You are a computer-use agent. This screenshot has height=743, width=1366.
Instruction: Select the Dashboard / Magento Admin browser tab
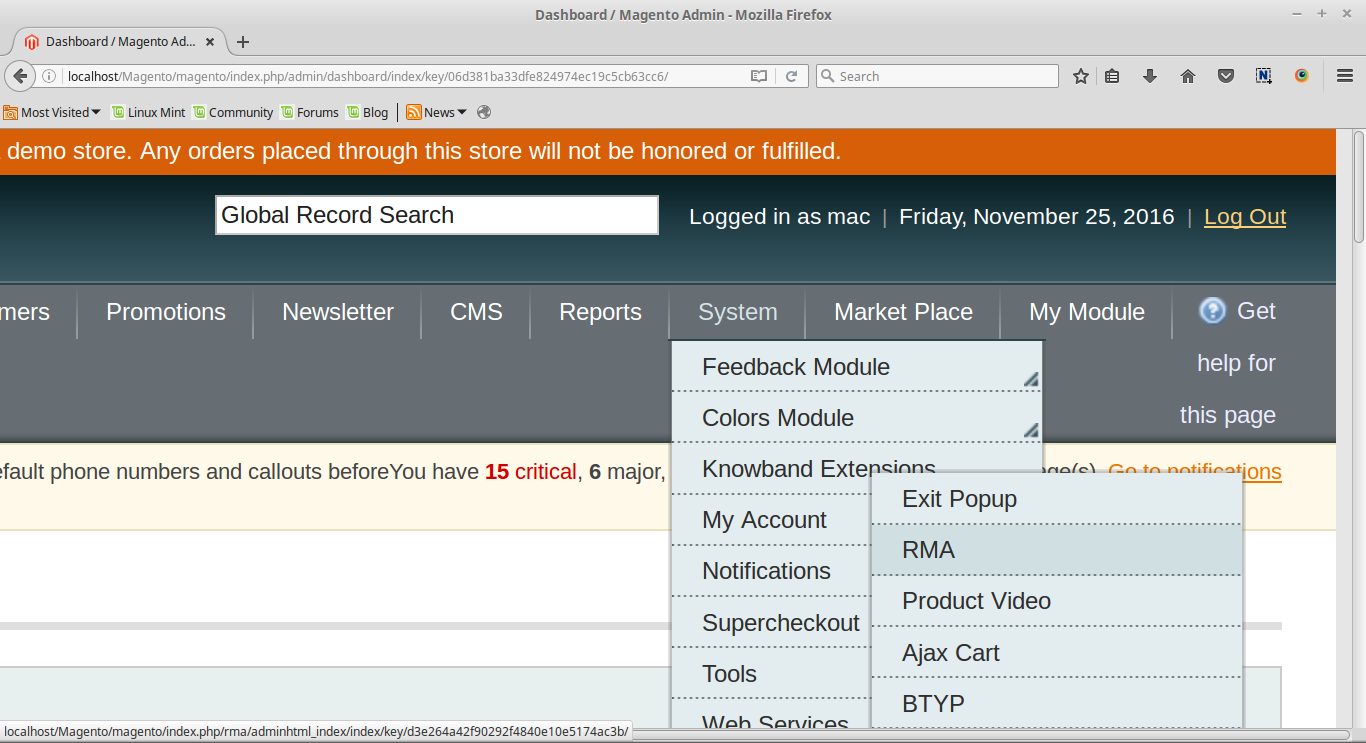coord(121,42)
